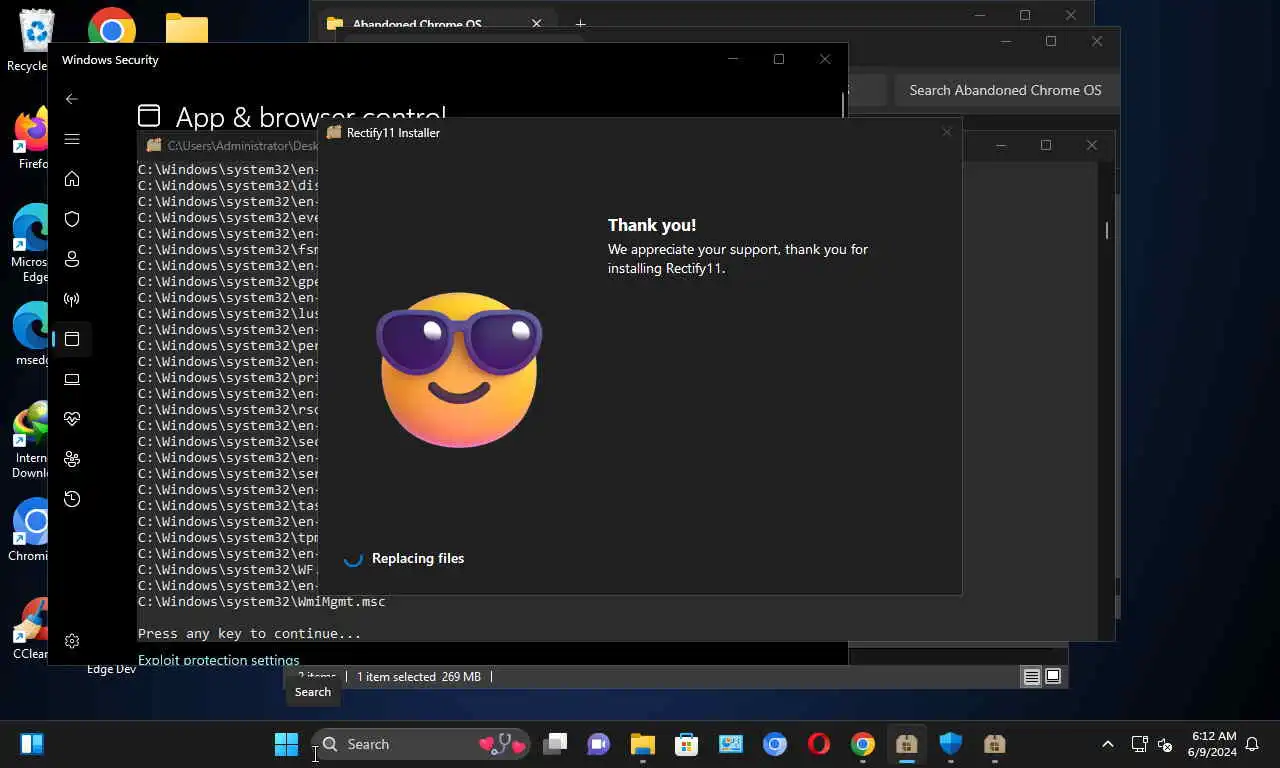Open Internet Download Manager desktop shortcut
This screenshot has width=1280, height=768.
pyautogui.click(x=30, y=440)
